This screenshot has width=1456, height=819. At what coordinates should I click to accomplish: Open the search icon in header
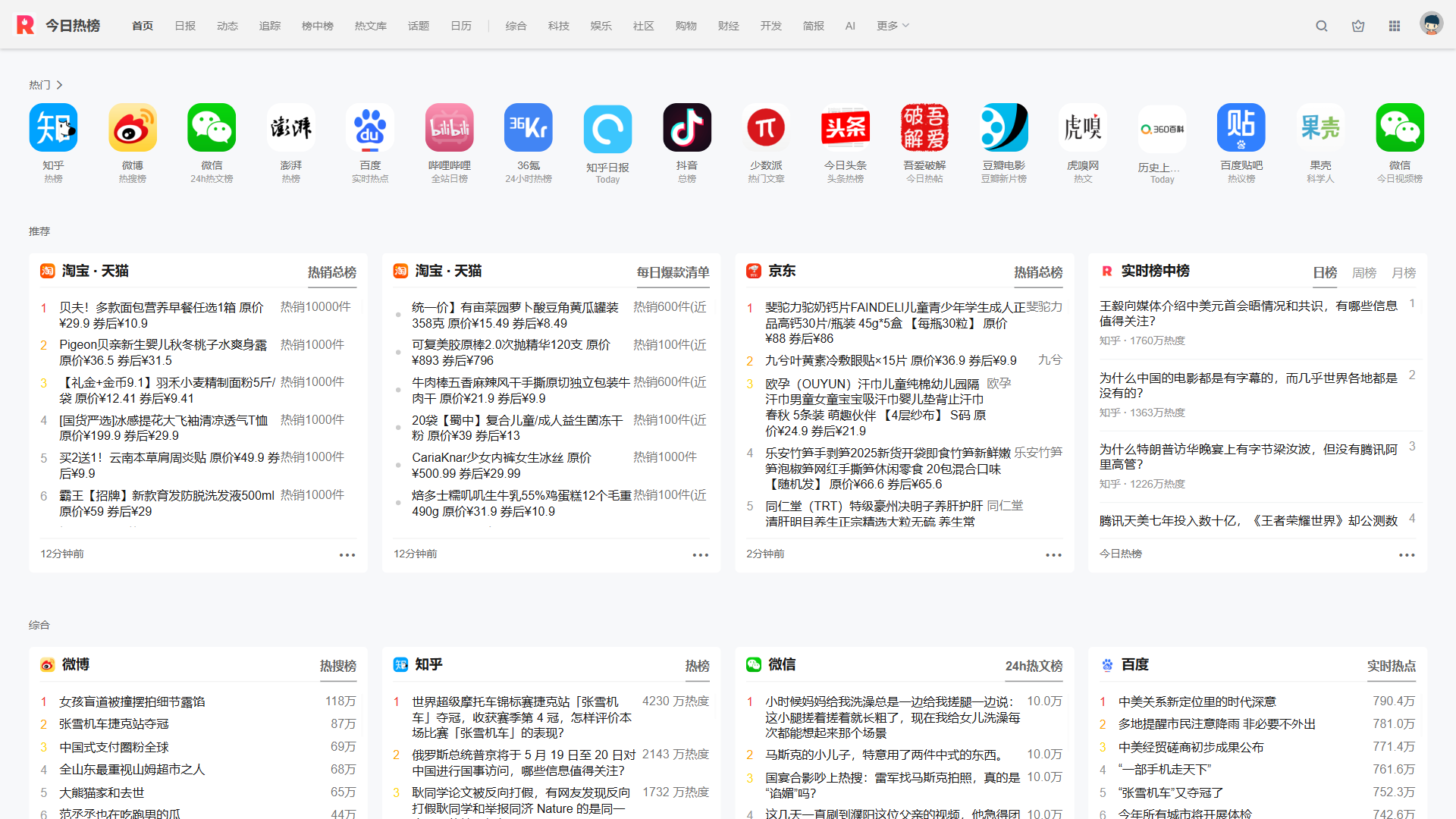(x=1322, y=26)
